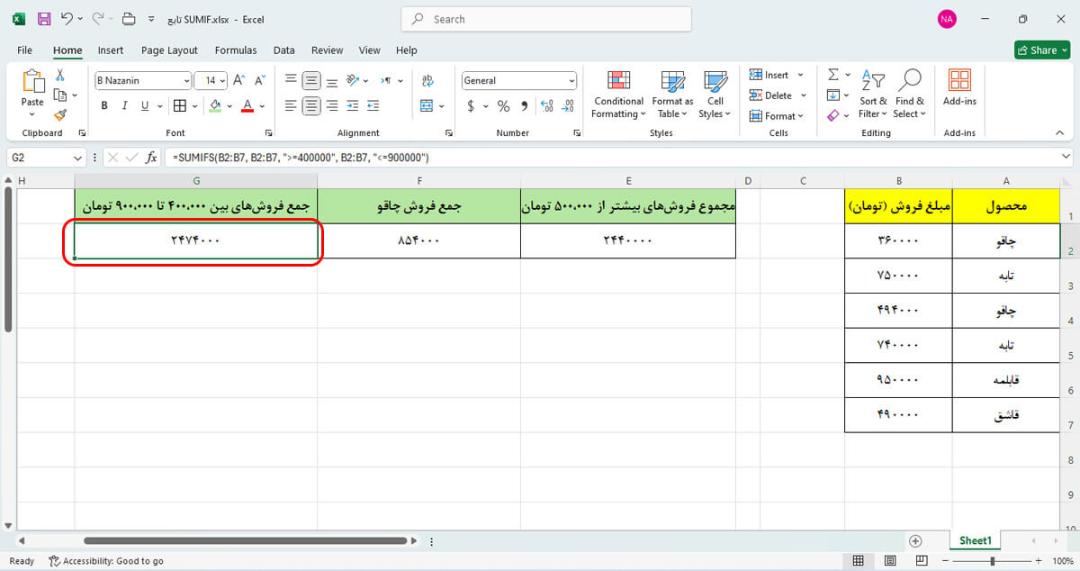Click the Comma Style icon

coord(524,106)
